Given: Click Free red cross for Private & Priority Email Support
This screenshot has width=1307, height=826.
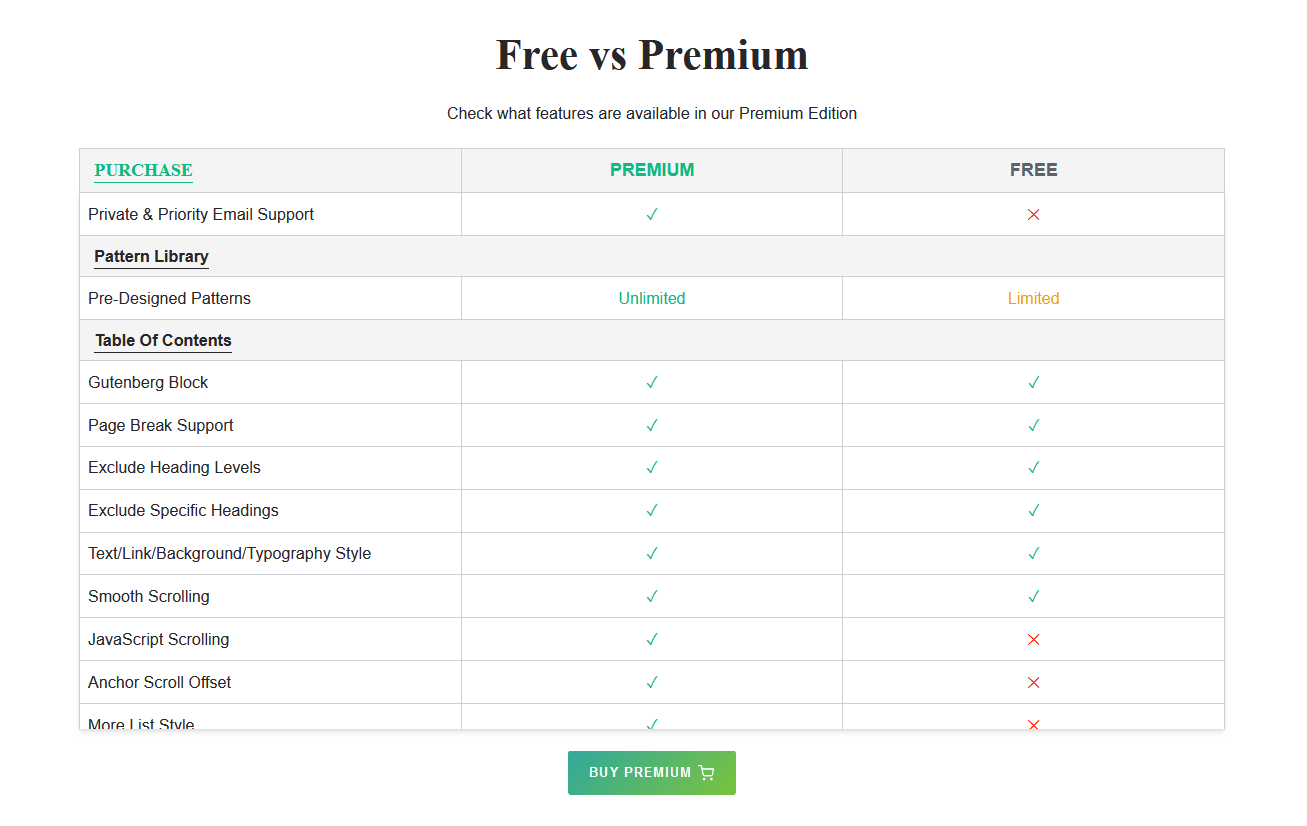Looking at the screenshot, I should (x=1033, y=214).
